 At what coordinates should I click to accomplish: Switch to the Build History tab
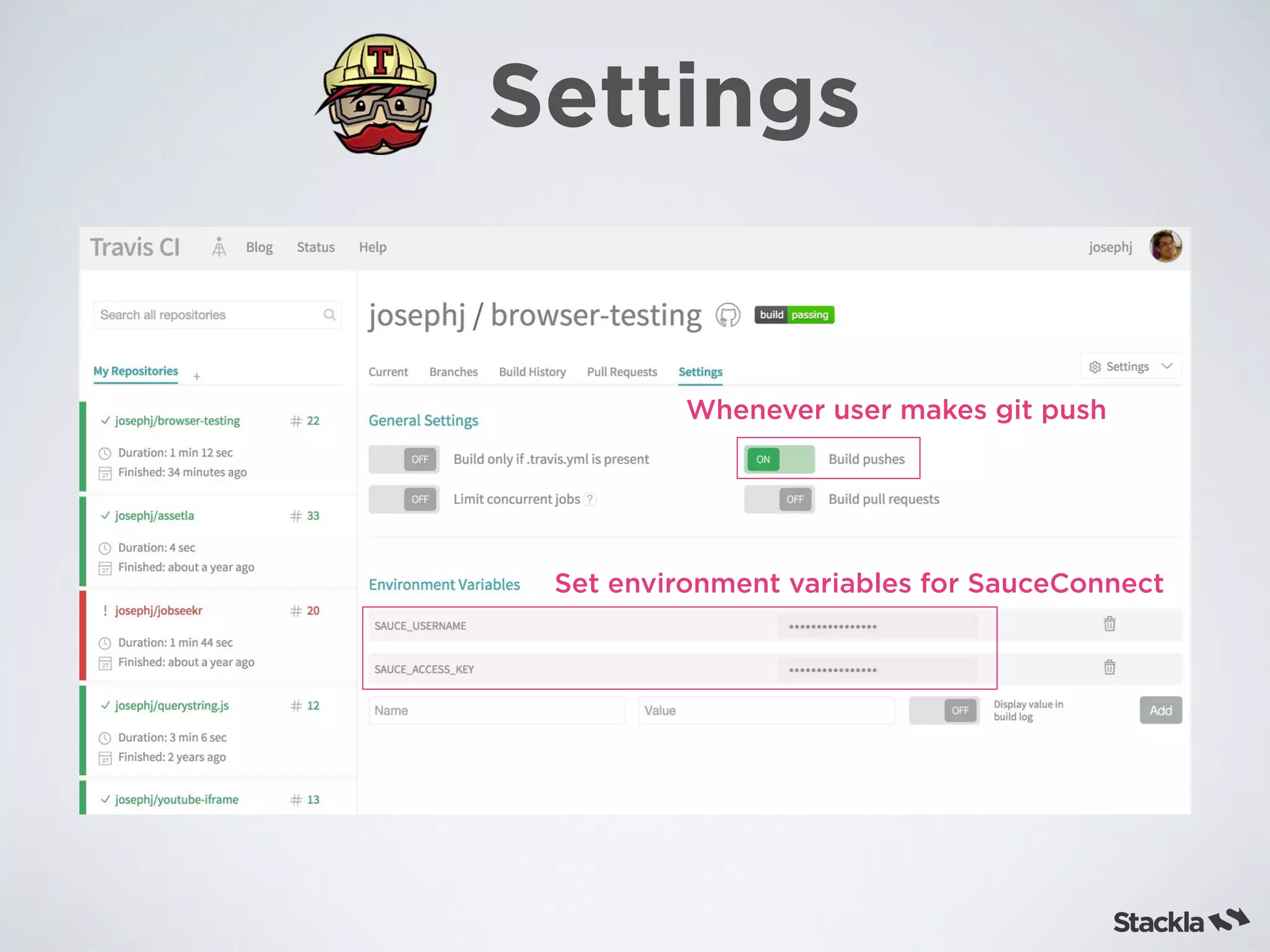(x=532, y=372)
